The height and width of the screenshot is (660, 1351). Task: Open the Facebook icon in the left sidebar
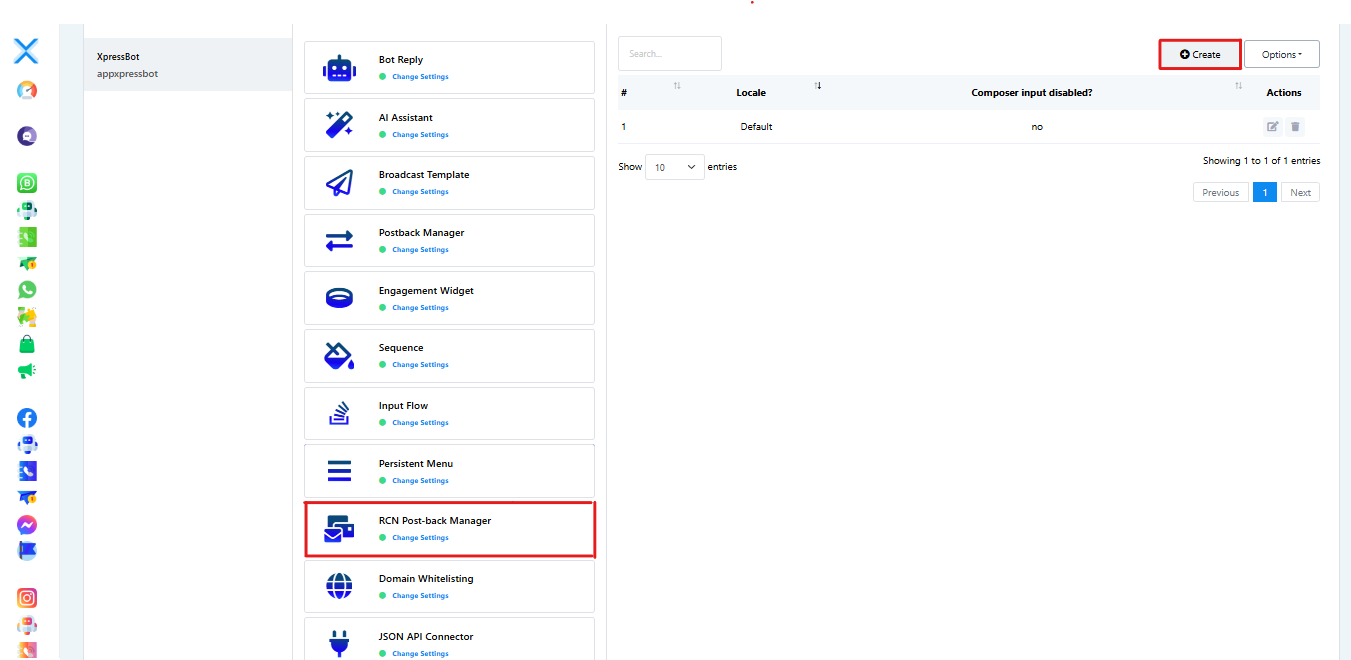click(27, 418)
